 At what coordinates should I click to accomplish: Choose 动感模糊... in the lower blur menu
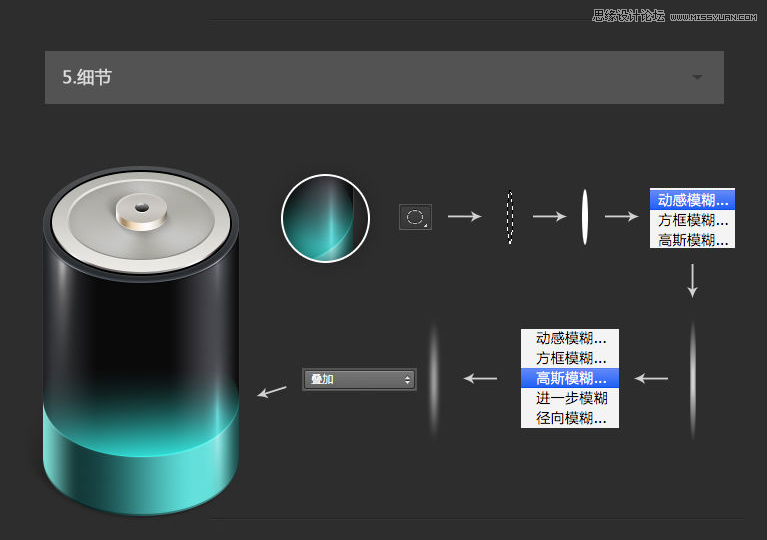pos(570,338)
